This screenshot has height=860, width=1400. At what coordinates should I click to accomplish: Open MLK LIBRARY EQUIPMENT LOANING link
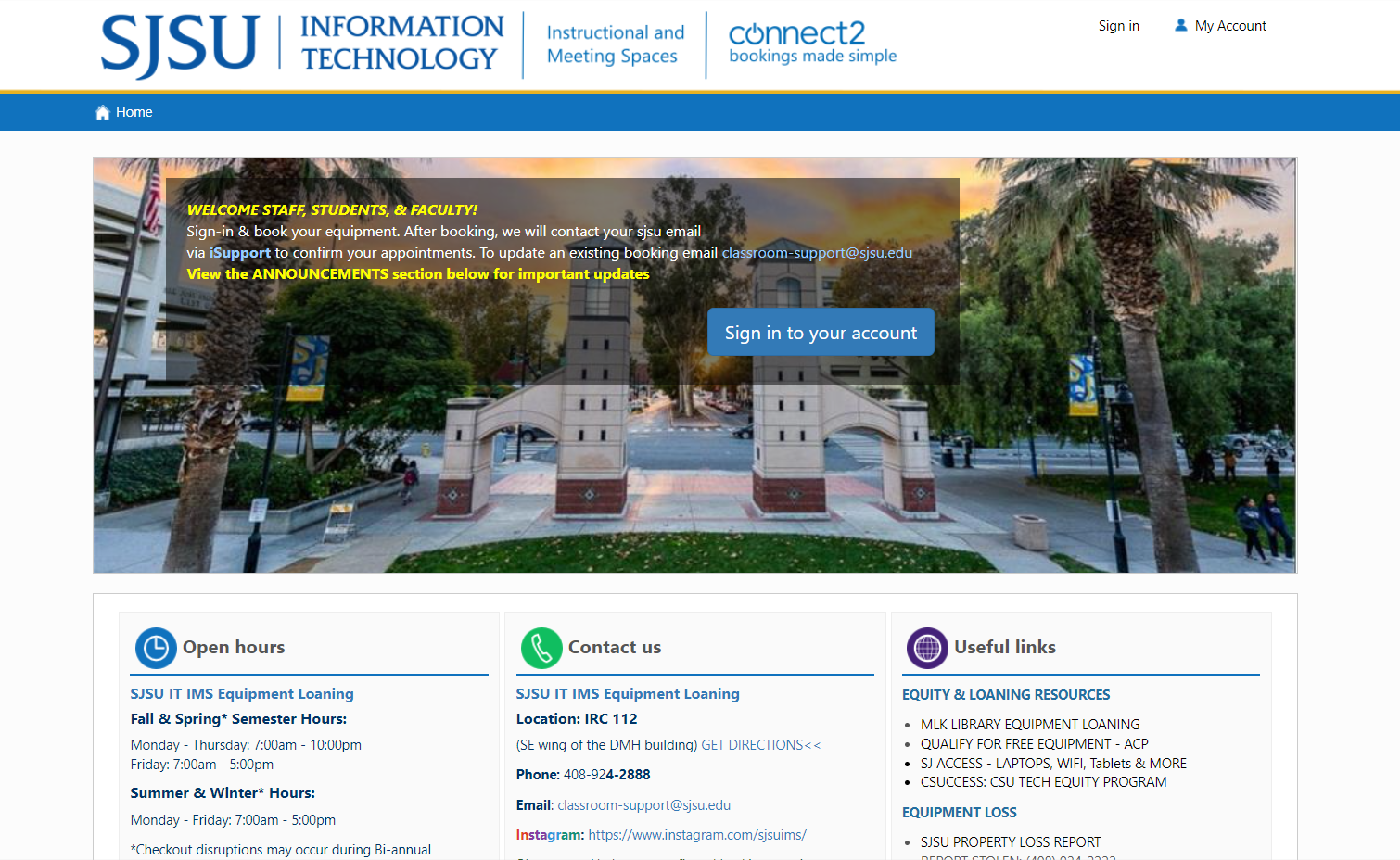[x=1029, y=725]
